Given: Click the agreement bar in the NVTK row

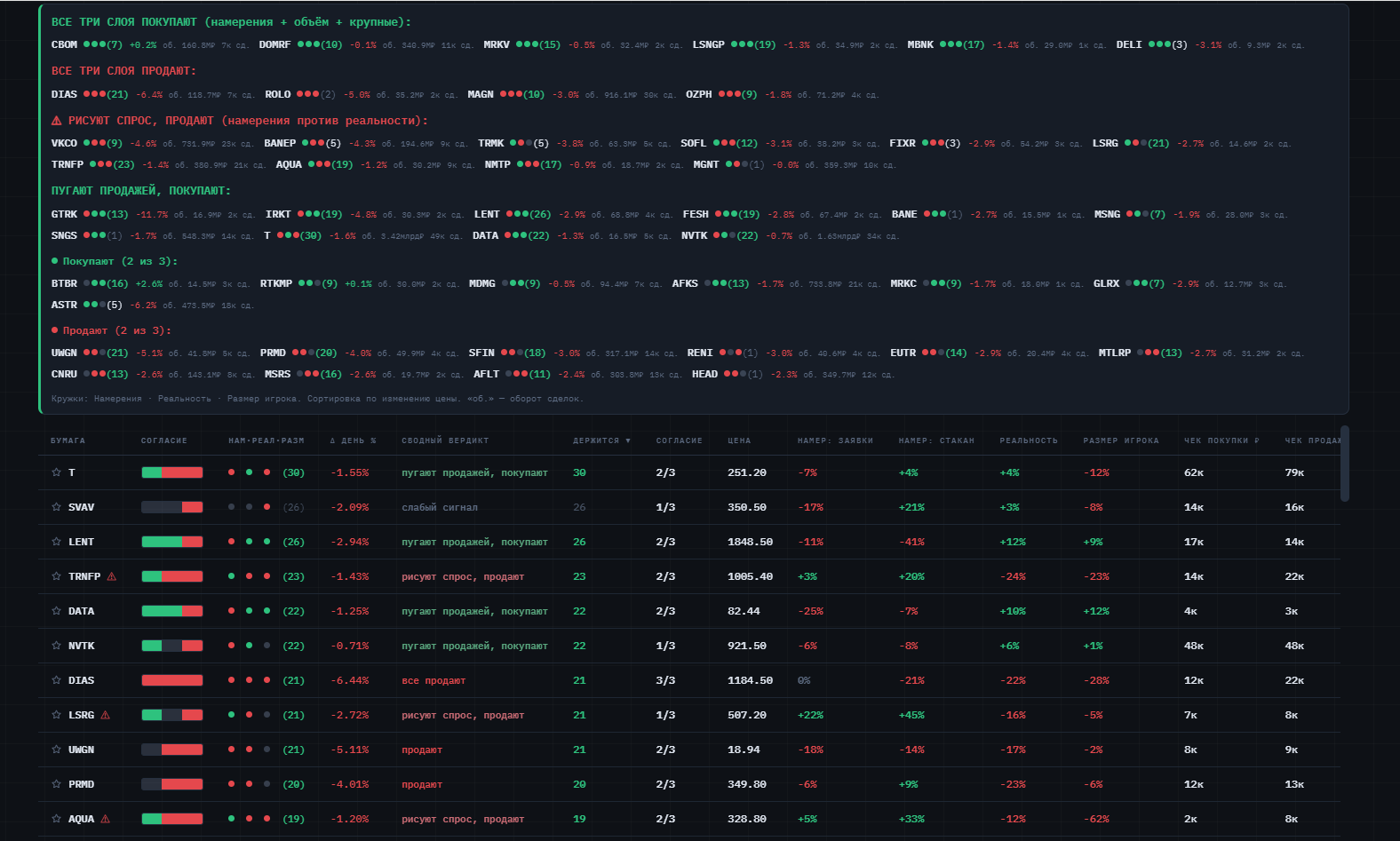Looking at the screenshot, I should pyautogui.click(x=172, y=646).
